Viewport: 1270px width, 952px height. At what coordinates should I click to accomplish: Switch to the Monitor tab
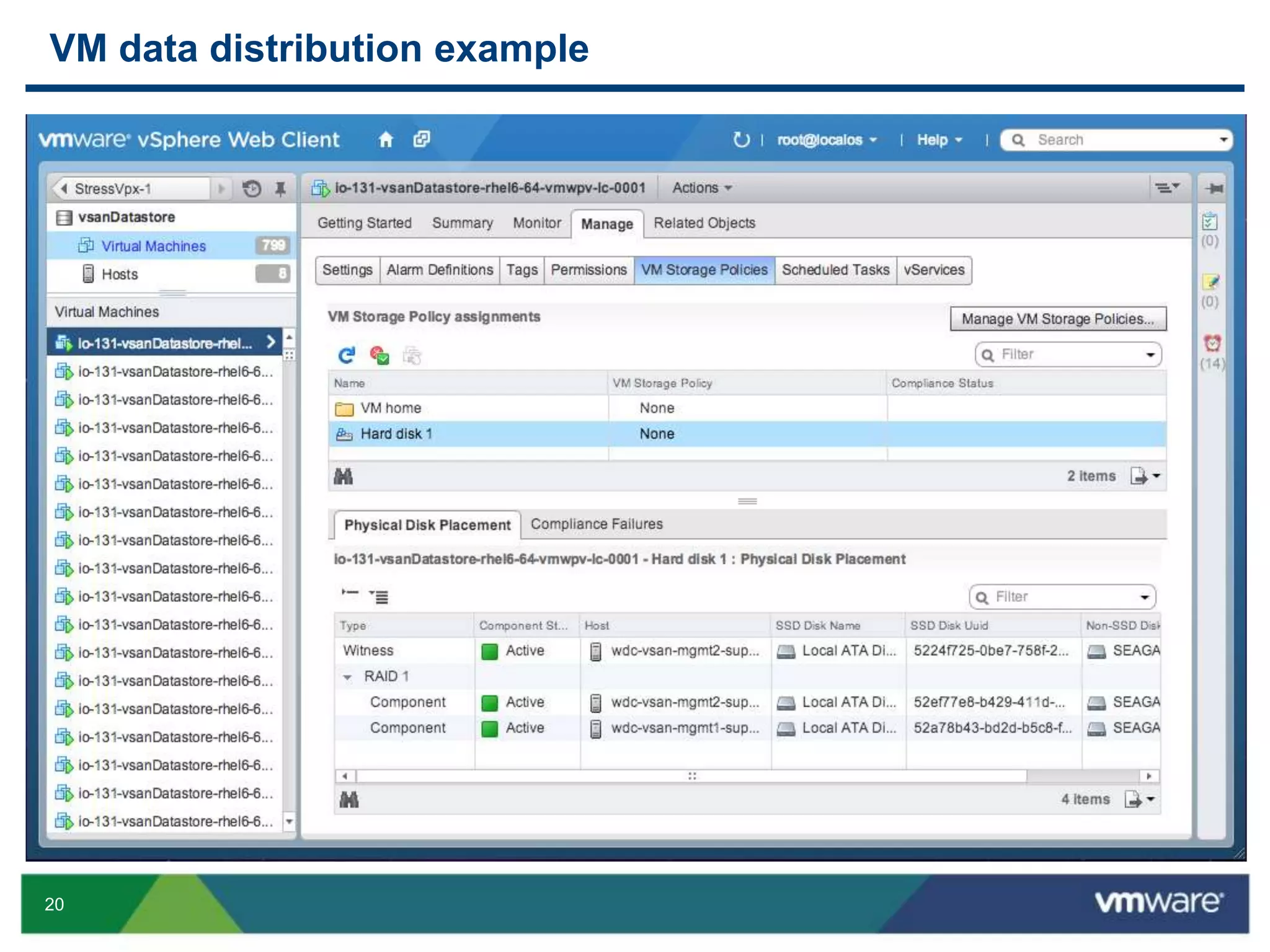pos(536,223)
